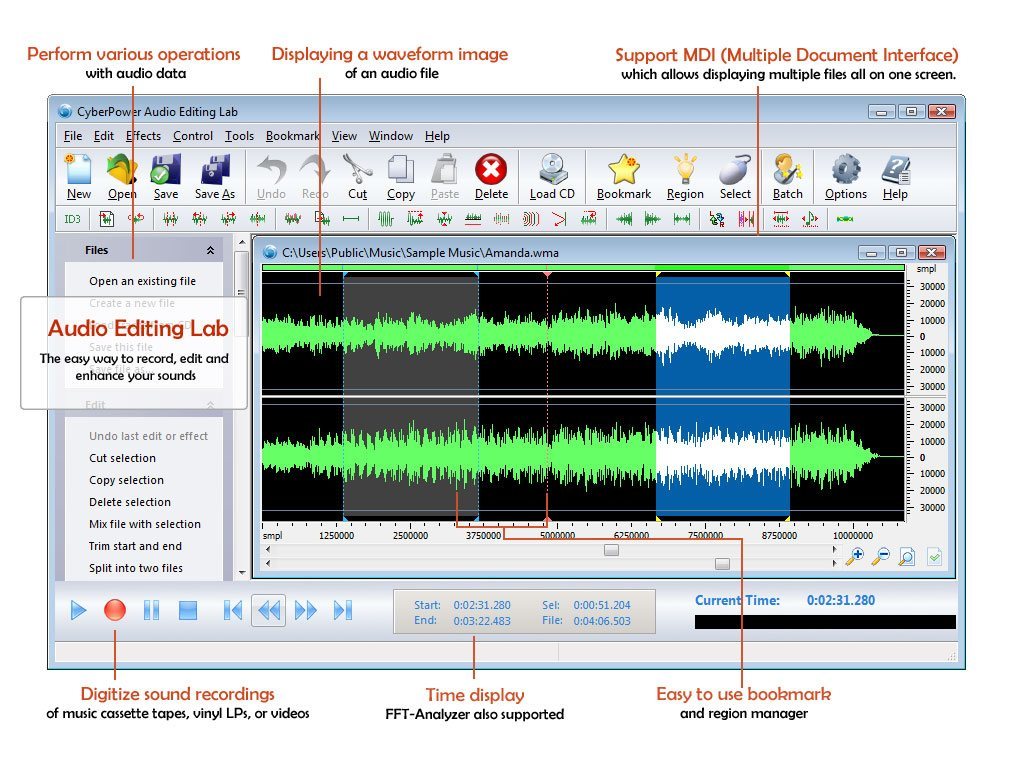Select the Load CD tool
1024x768 pixels.
(x=552, y=176)
